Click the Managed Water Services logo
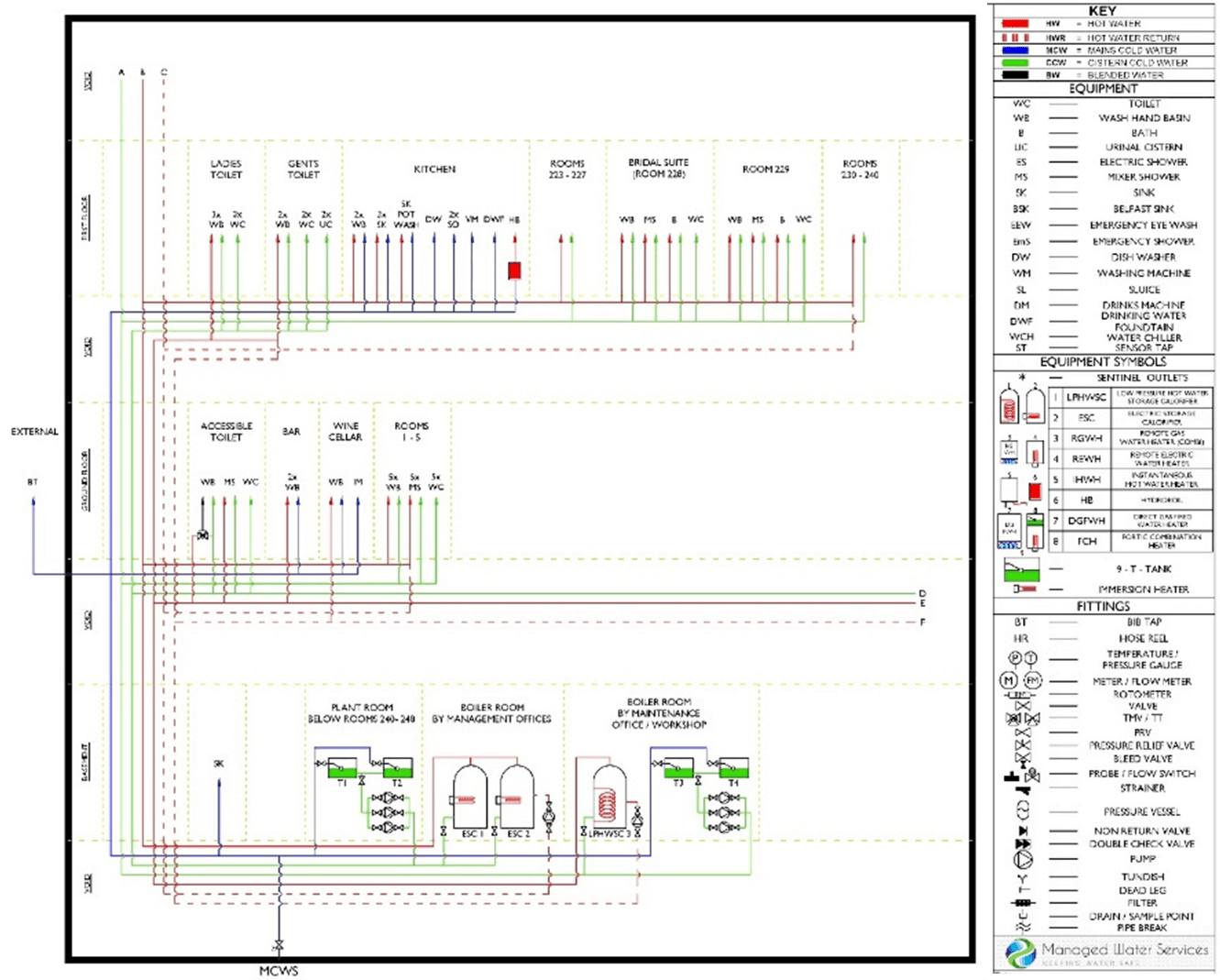1220x980 pixels. click(1107, 953)
